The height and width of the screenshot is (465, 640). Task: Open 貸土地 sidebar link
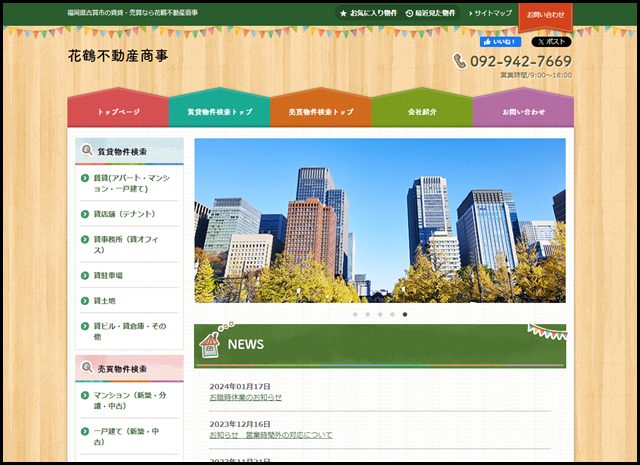coord(104,301)
